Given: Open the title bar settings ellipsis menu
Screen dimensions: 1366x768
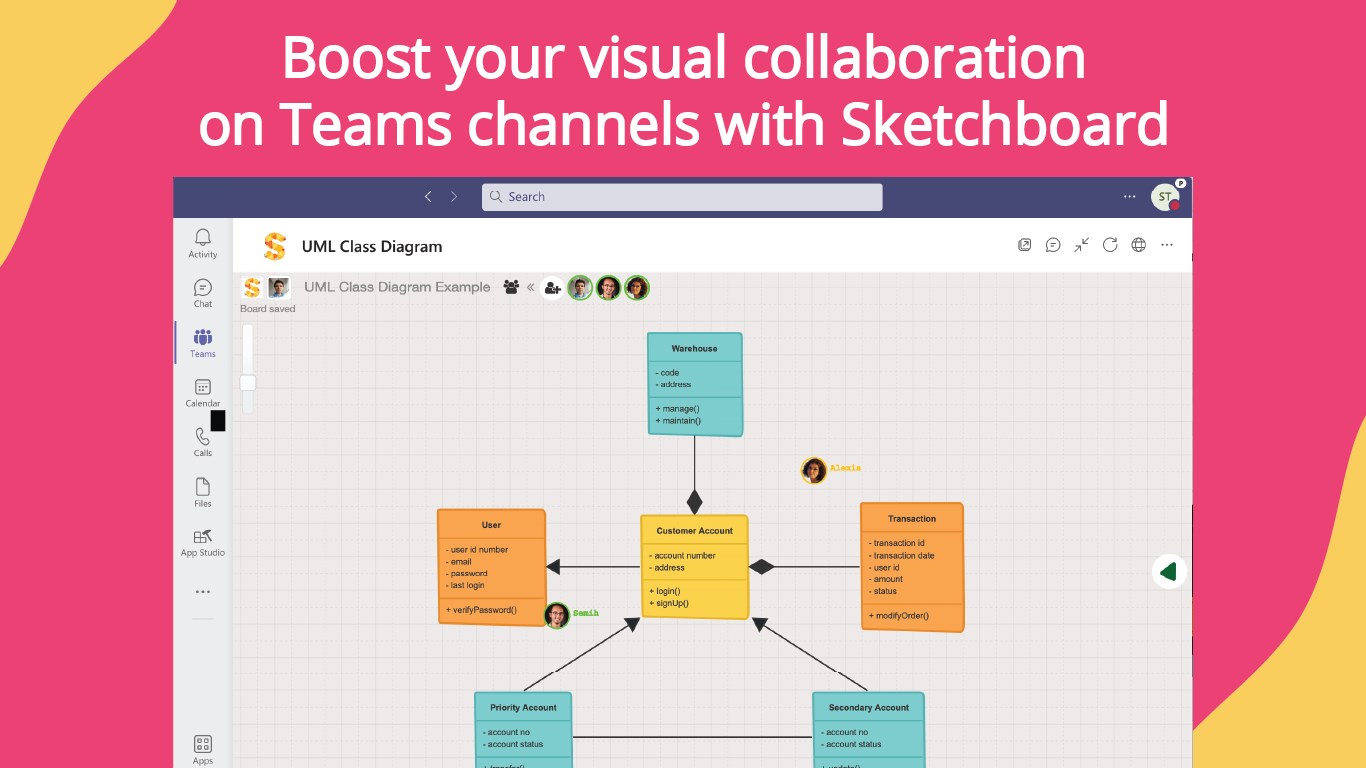Looking at the screenshot, I should (1130, 197).
